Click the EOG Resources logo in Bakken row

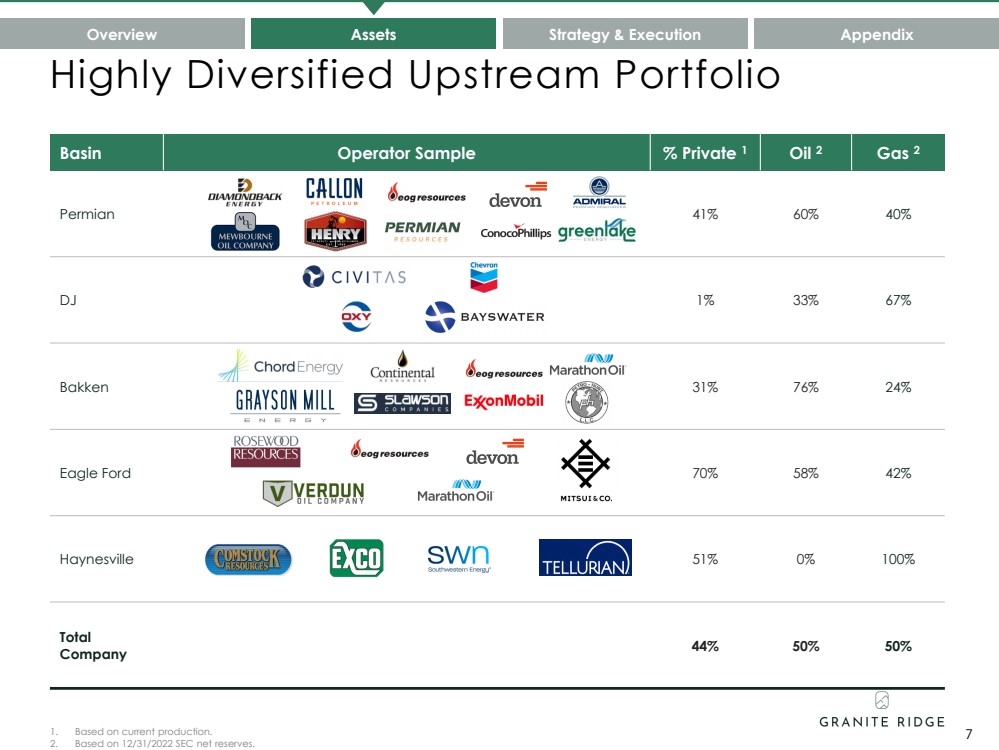coord(504,369)
